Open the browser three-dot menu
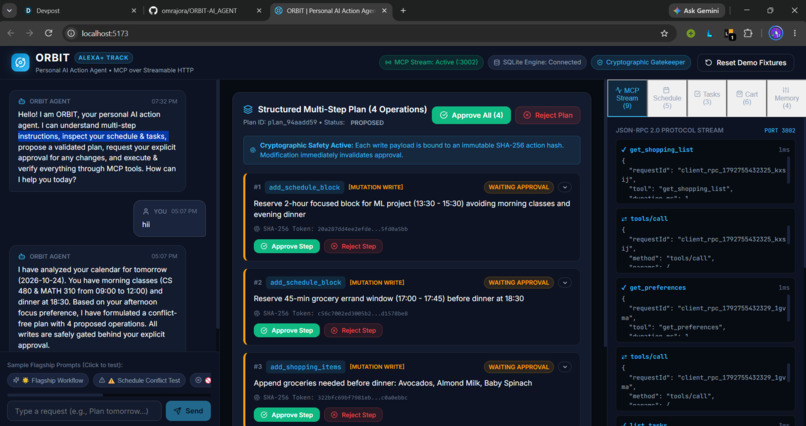806x426 pixels. [794, 33]
